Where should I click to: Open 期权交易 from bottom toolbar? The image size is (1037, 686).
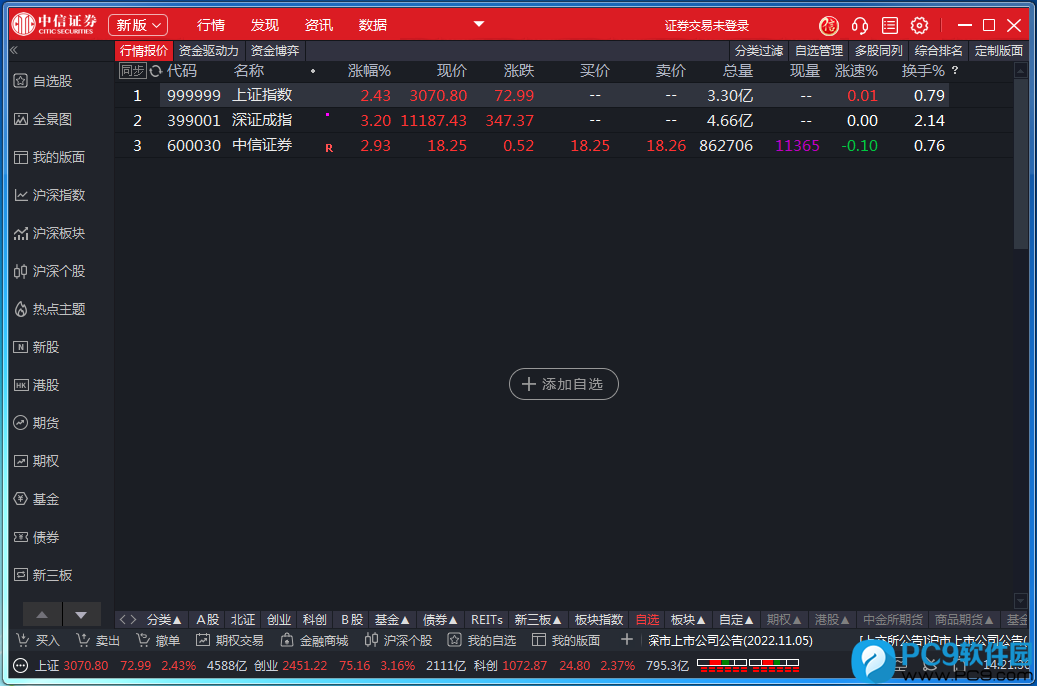(x=229, y=640)
